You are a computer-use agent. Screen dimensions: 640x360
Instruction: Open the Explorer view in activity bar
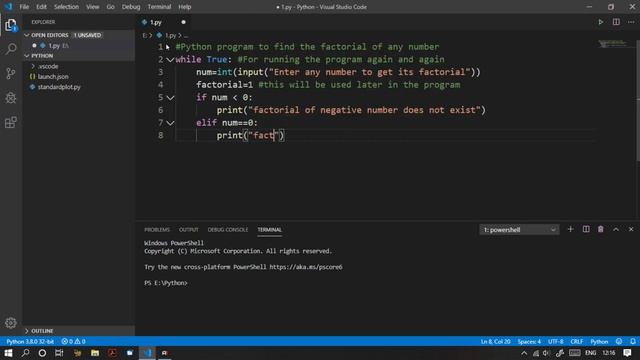click(11, 25)
